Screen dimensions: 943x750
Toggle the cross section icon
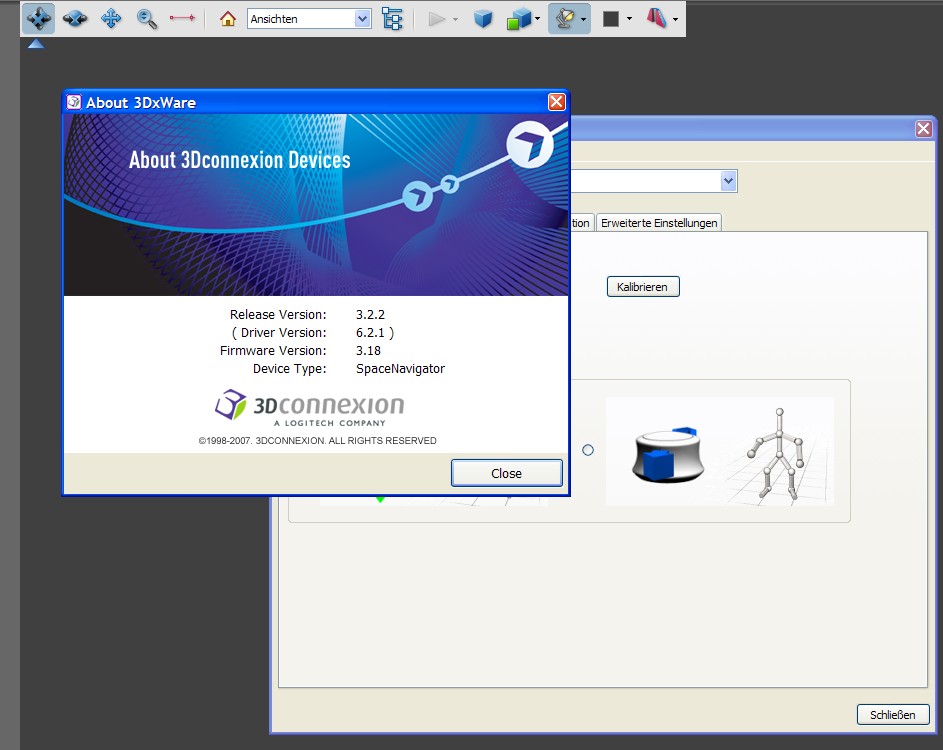pyautogui.click(x=657, y=19)
